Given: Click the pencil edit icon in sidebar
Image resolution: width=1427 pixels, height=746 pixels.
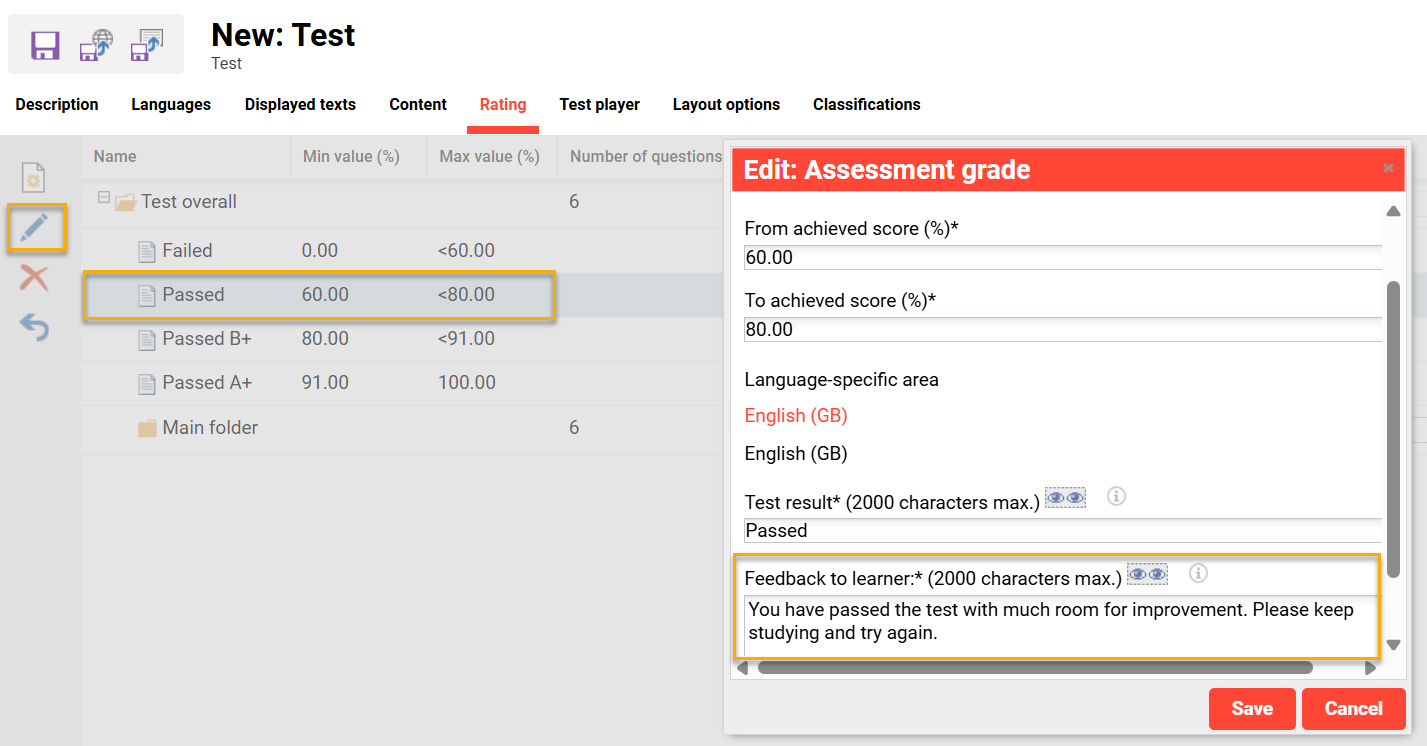Looking at the screenshot, I should click(35, 228).
